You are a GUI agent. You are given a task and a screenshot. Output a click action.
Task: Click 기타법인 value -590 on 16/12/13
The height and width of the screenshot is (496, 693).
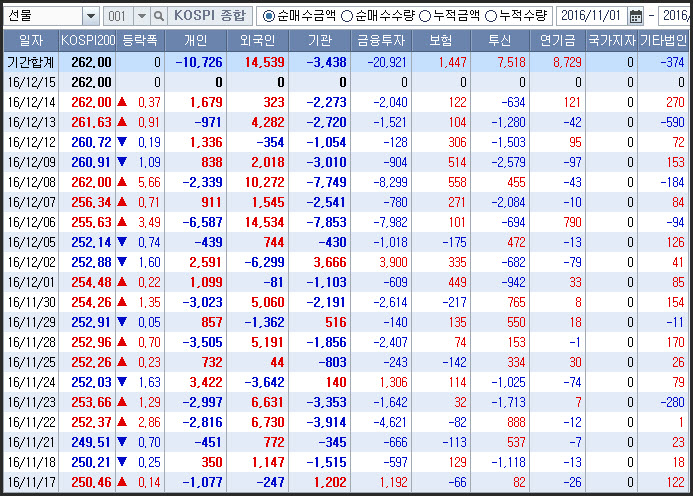point(672,122)
